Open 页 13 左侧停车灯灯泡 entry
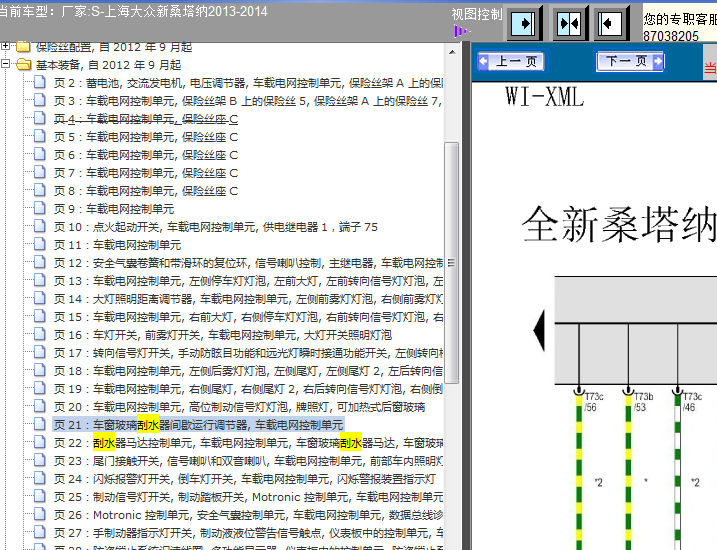The image size is (717, 550). [x=248, y=281]
